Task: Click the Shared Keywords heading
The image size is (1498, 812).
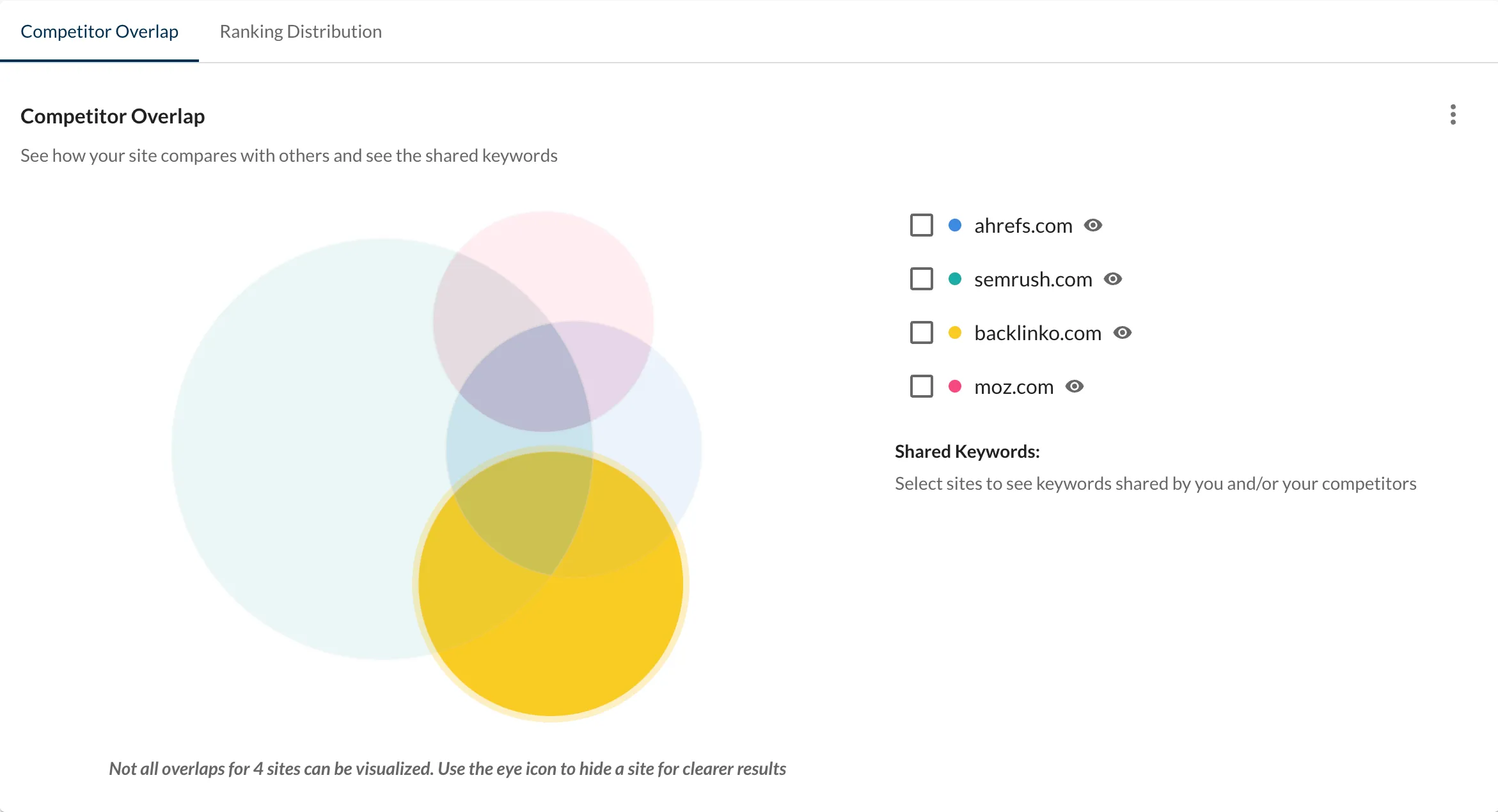Action: click(x=967, y=451)
